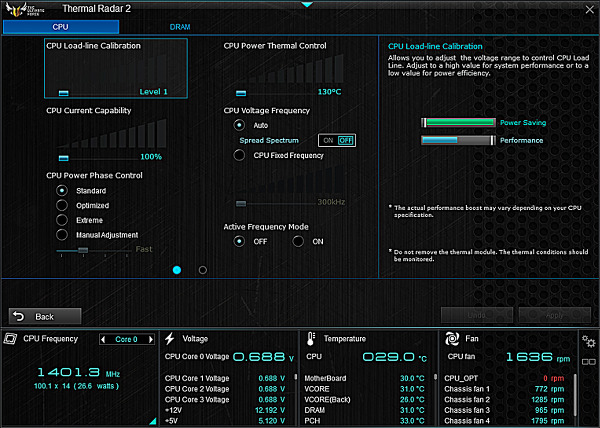Adjust CPU Current Capability slider handle

(64, 158)
